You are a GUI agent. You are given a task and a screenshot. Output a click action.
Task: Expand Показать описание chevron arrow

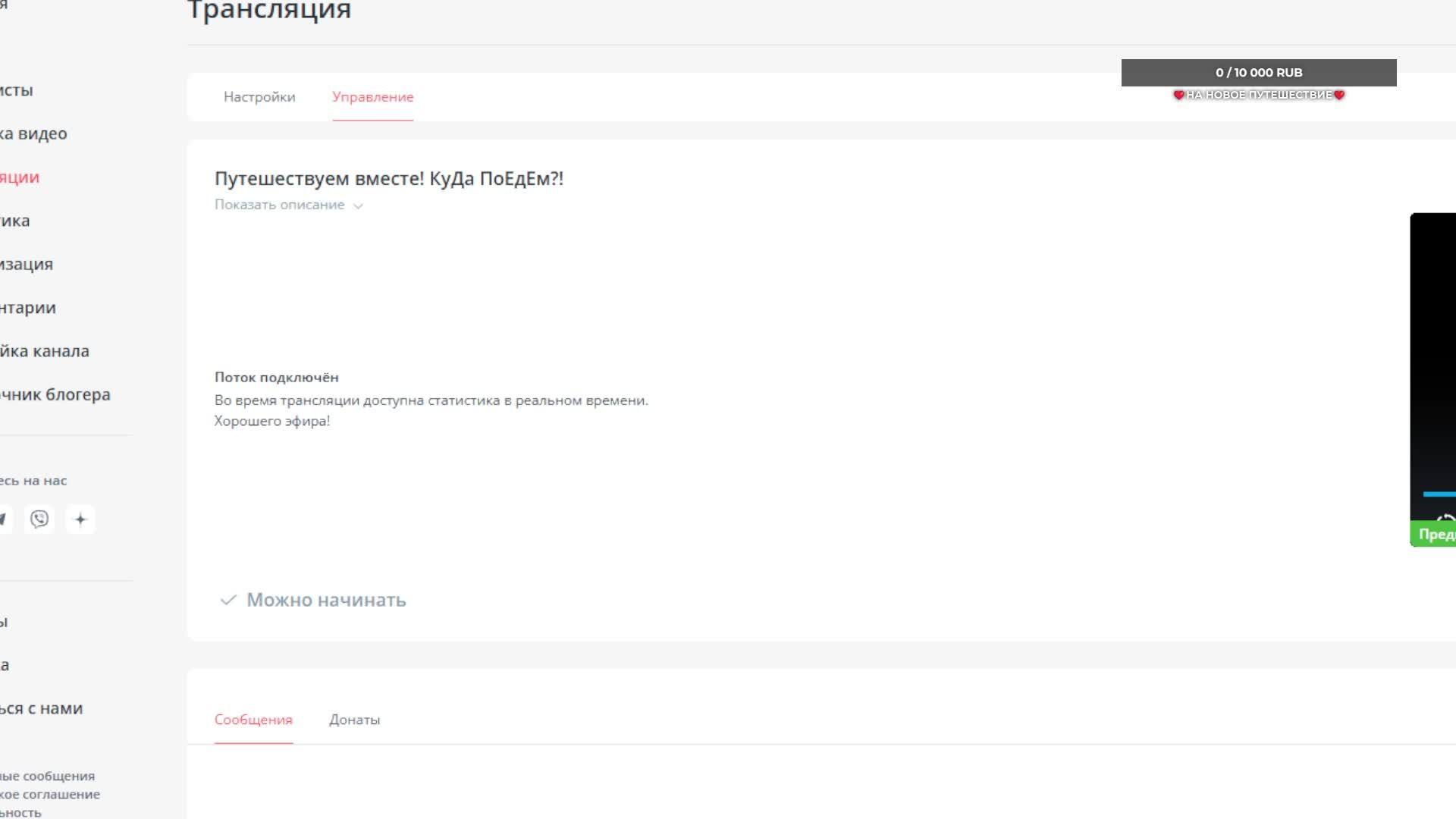359,206
